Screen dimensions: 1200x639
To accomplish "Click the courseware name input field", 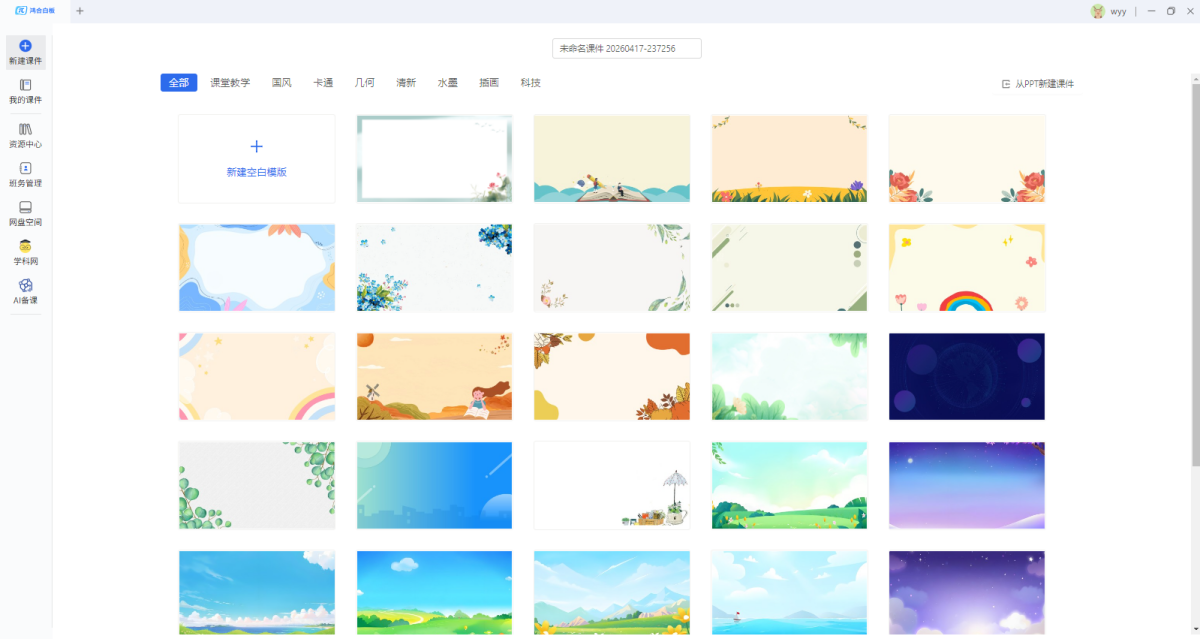I will click(x=627, y=48).
